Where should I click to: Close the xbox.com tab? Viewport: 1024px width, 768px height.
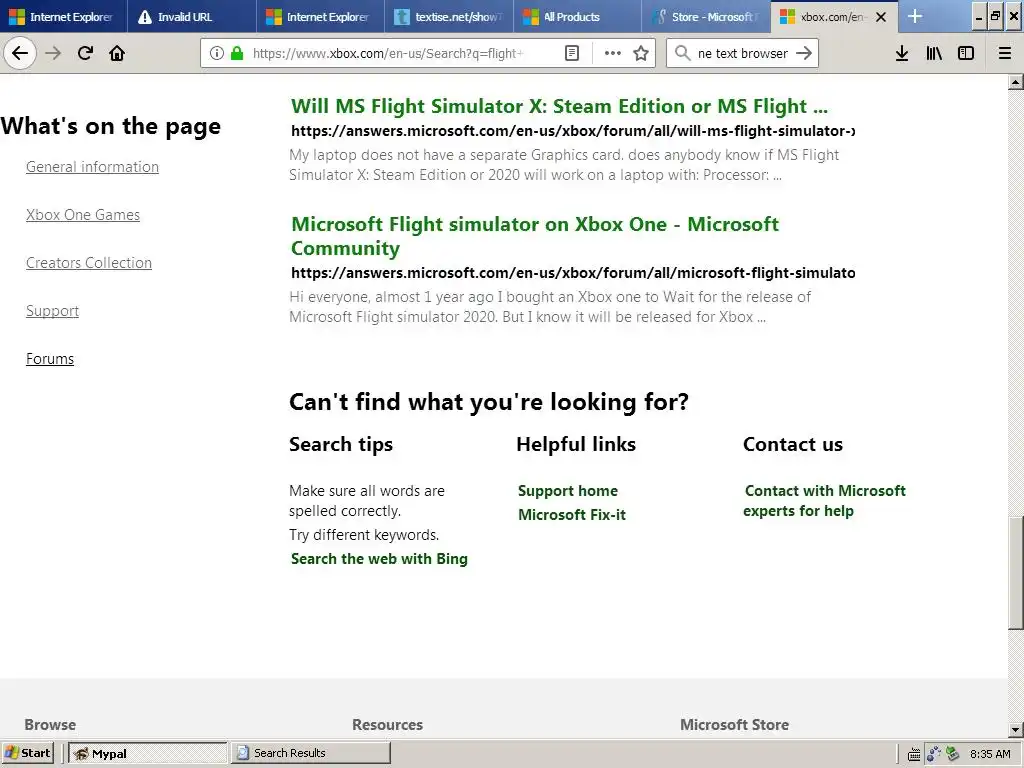[881, 17]
